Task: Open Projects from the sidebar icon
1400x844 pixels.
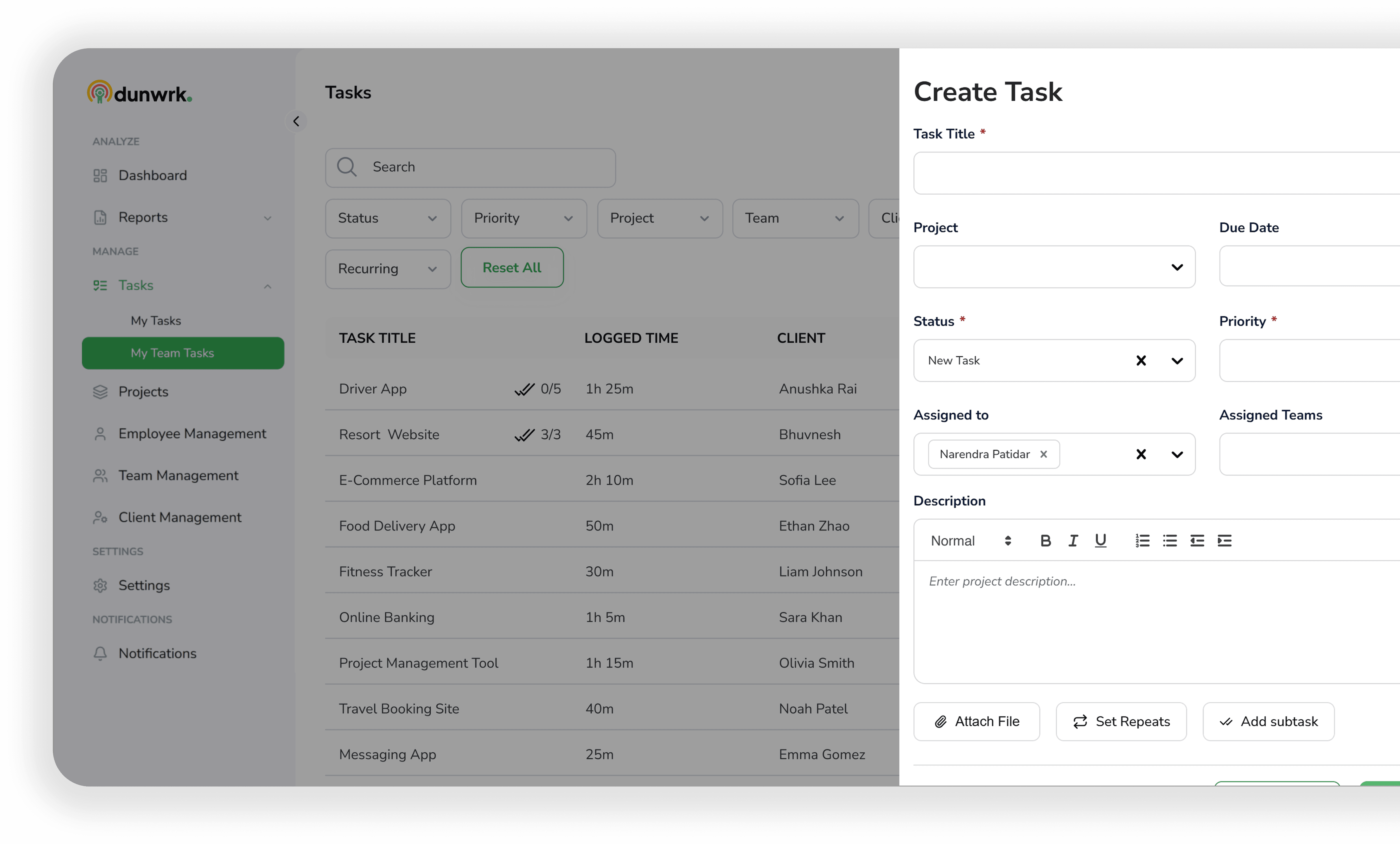Action: pyautogui.click(x=100, y=391)
